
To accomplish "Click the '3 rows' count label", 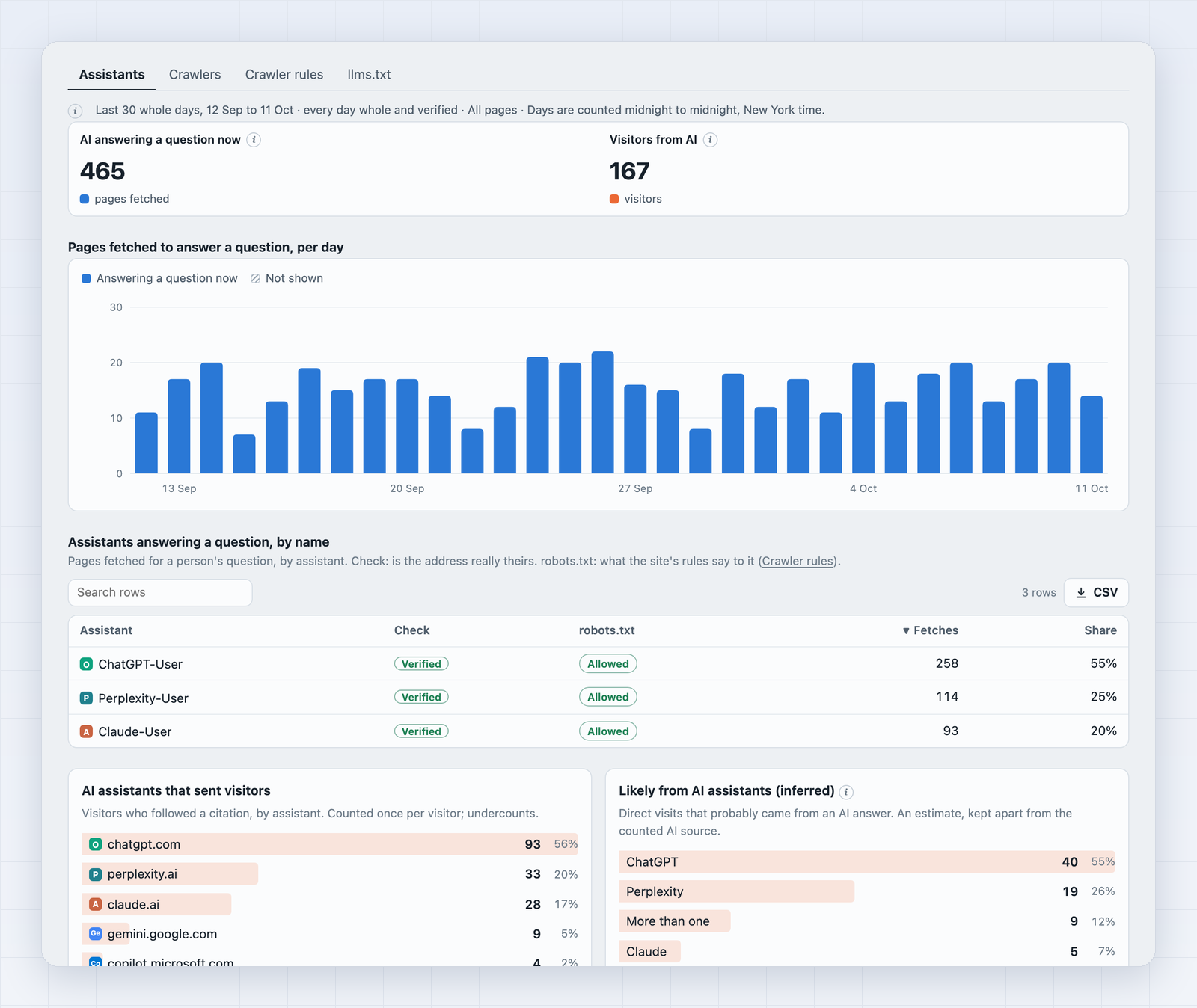I will point(1038,593).
